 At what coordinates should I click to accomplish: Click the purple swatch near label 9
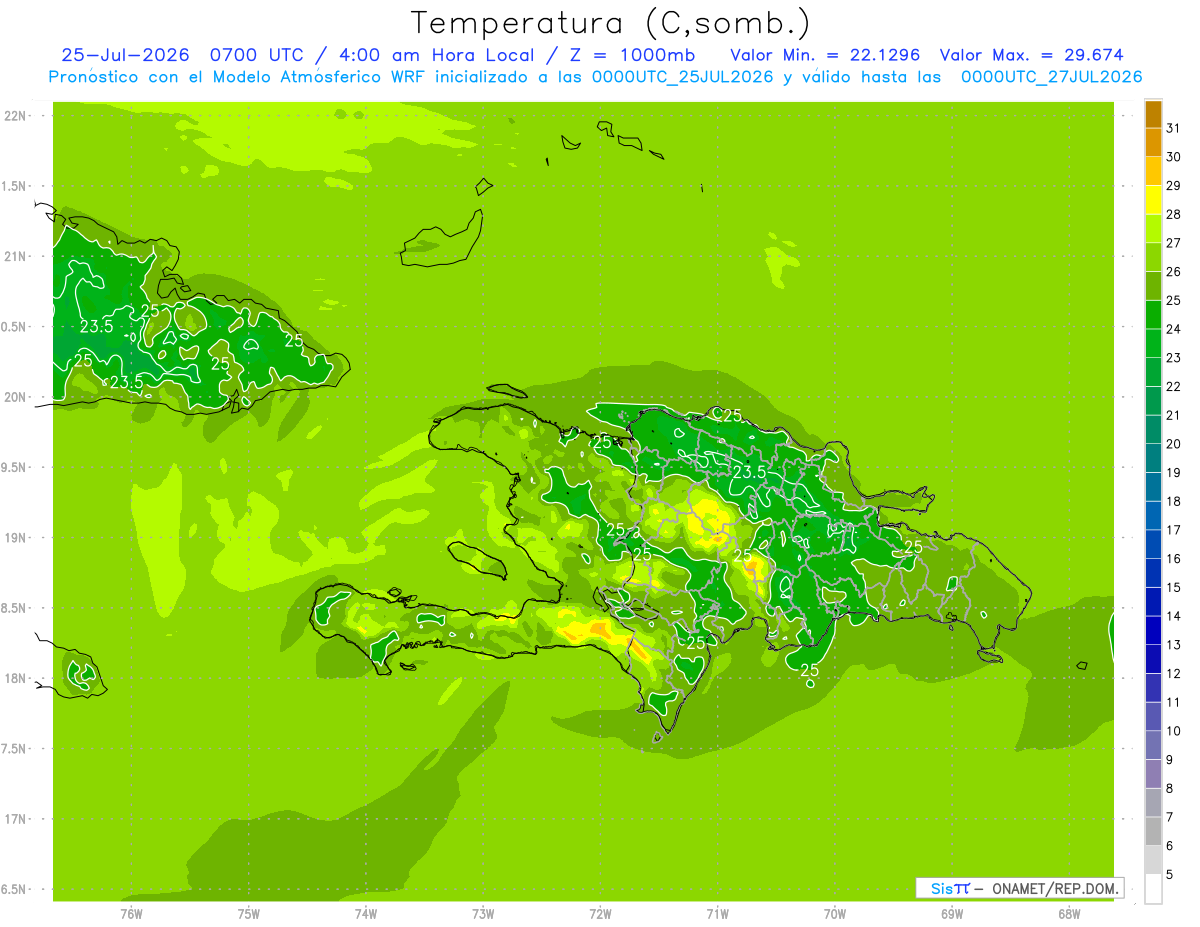(x=1153, y=774)
